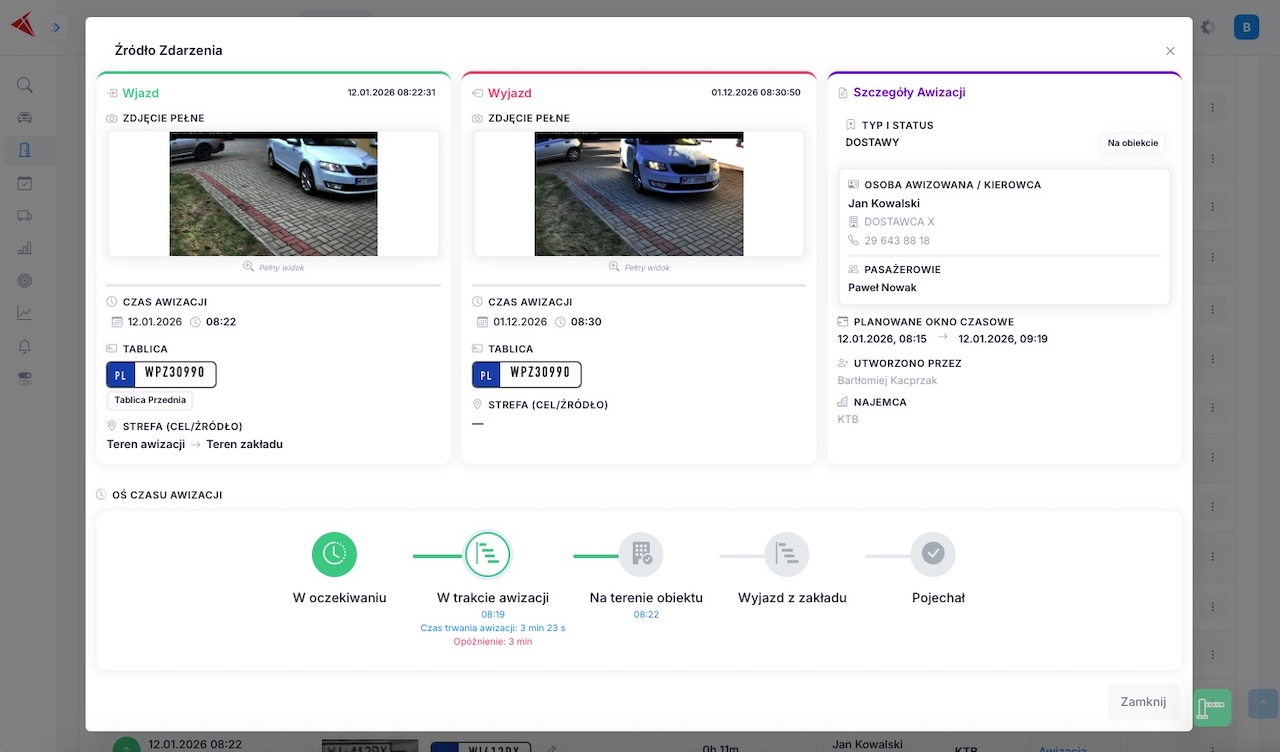Open the highlighted entry gate module icon

[x=25, y=150]
